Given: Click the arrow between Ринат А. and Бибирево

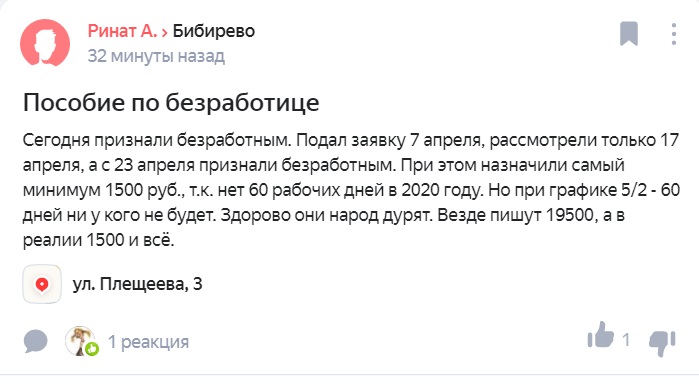Looking at the screenshot, I should pyautogui.click(x=165, y=32).
